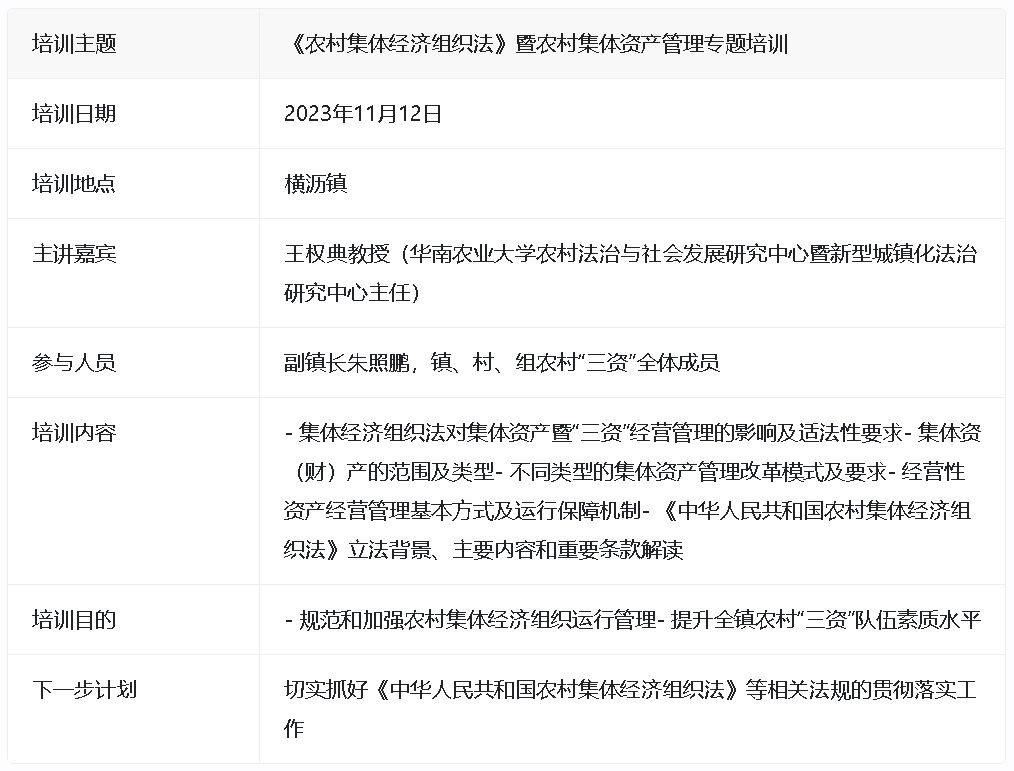The height and width of the screenshot is (771, 1014).
Task: Click the 规范和加强农村集体经济组织运行管理 text
Action: (477, 620)
